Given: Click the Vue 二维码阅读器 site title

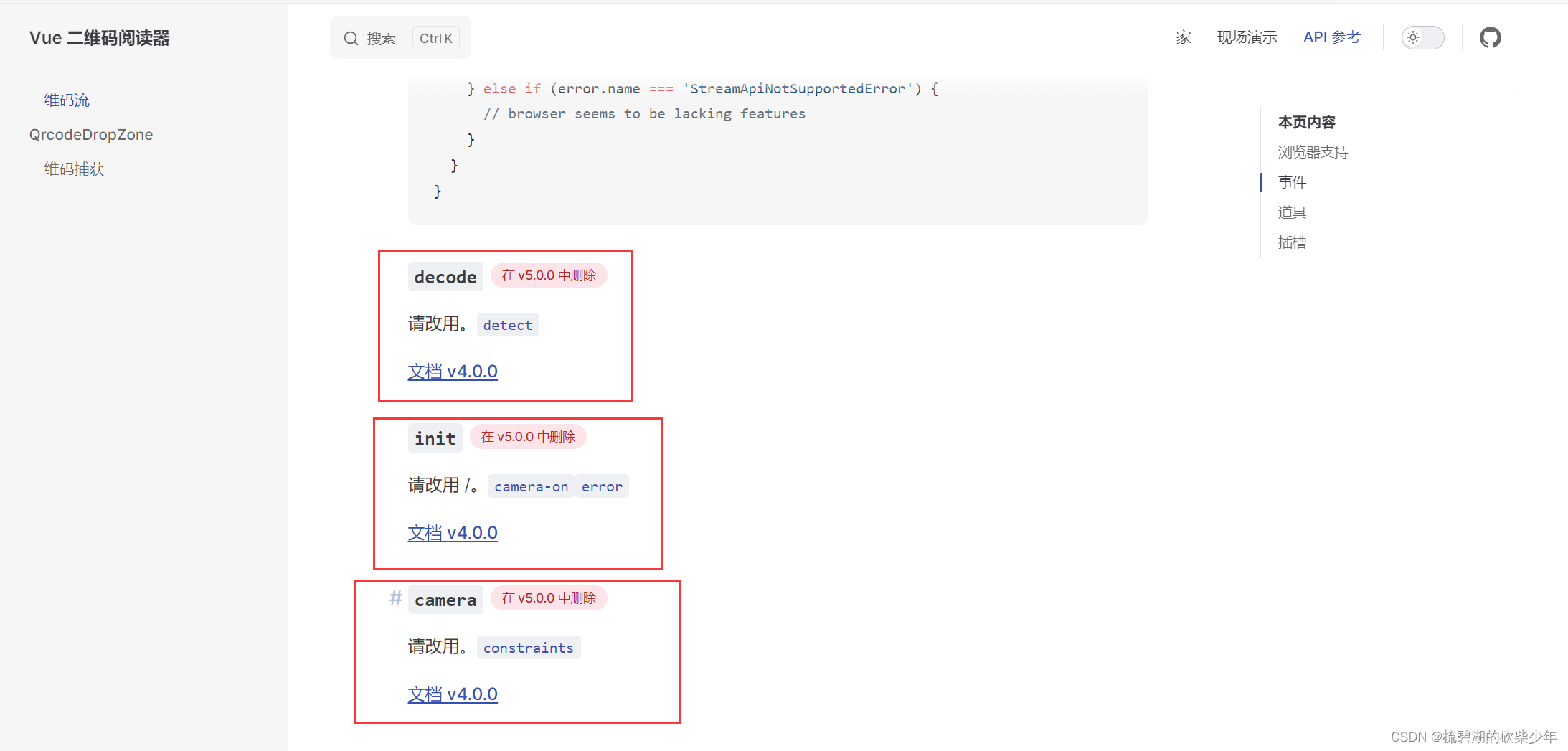Looking at the screenshot, I should coord(100,38).
